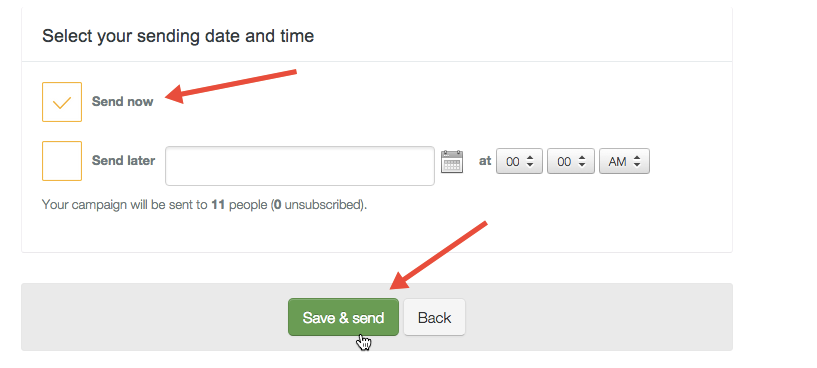This screenshot has width=817, height=368.
Task: Click the up-down arrows on minutes selector
Action: [x=582, y=162]
